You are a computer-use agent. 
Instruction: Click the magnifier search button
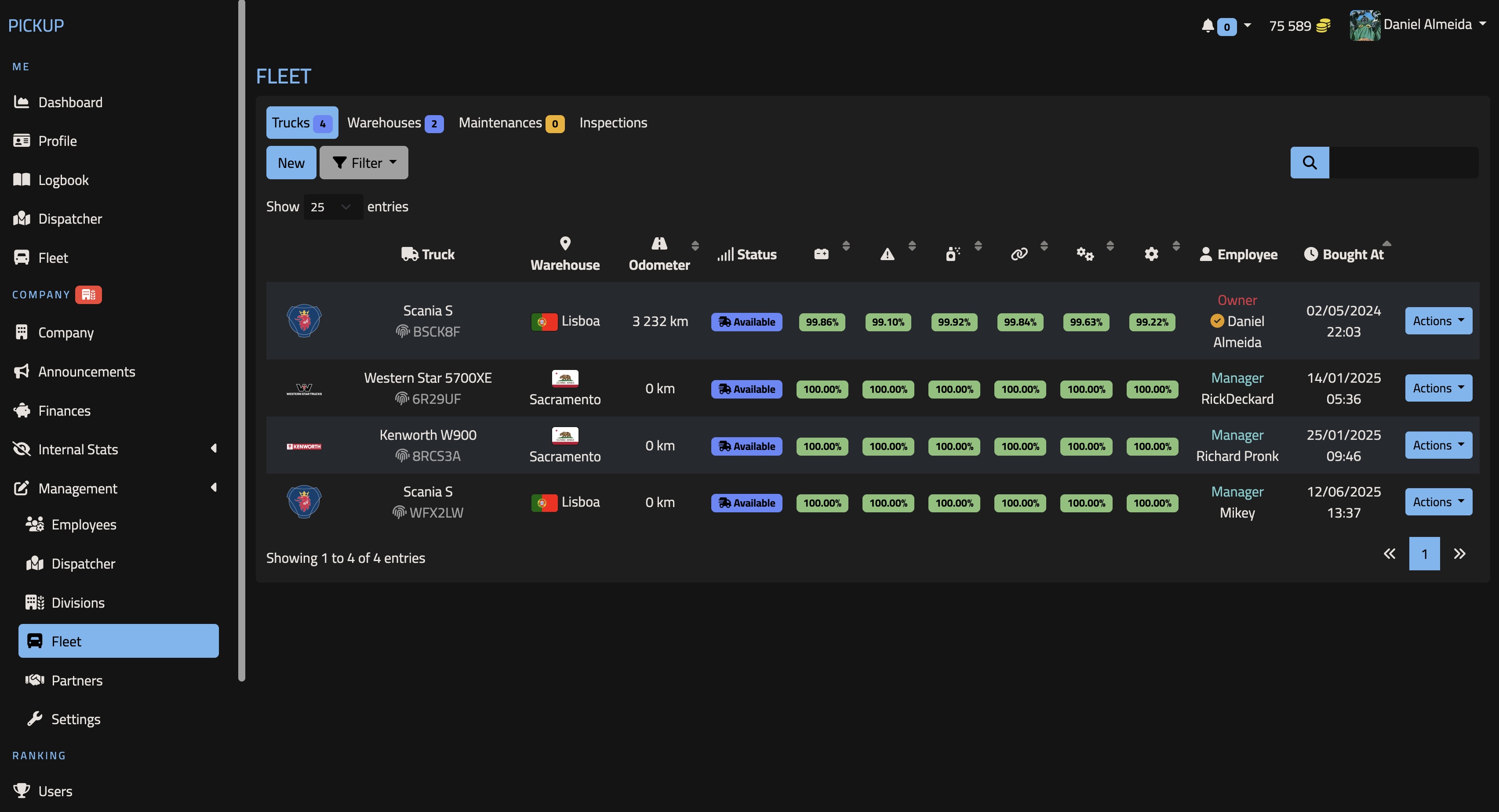[1309, 162]
